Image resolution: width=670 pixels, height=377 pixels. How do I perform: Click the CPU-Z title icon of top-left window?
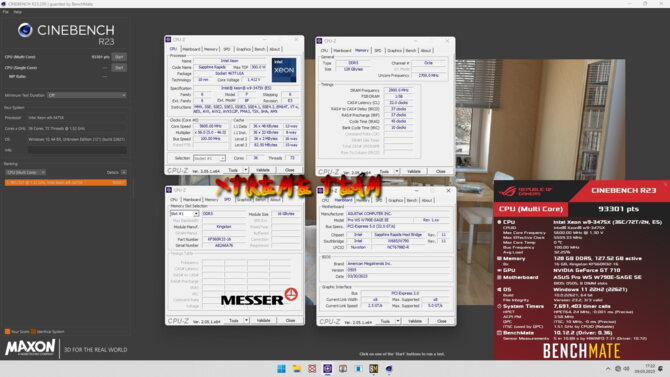(x=168, y=39)
